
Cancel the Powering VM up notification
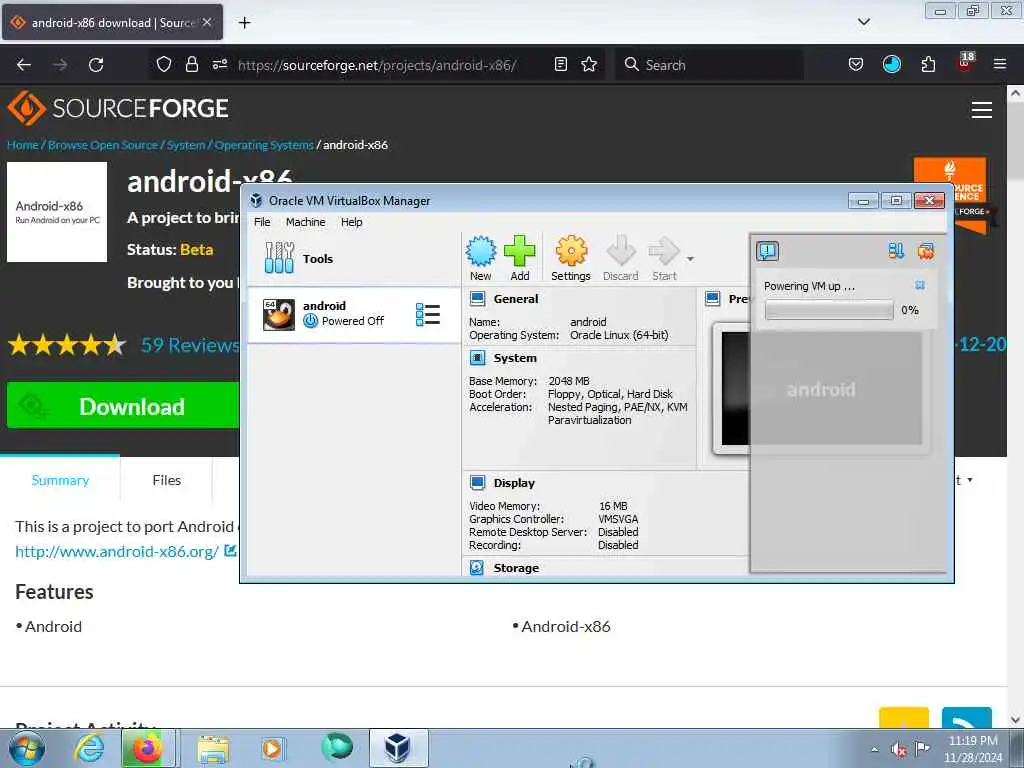[x=920, y=285]
